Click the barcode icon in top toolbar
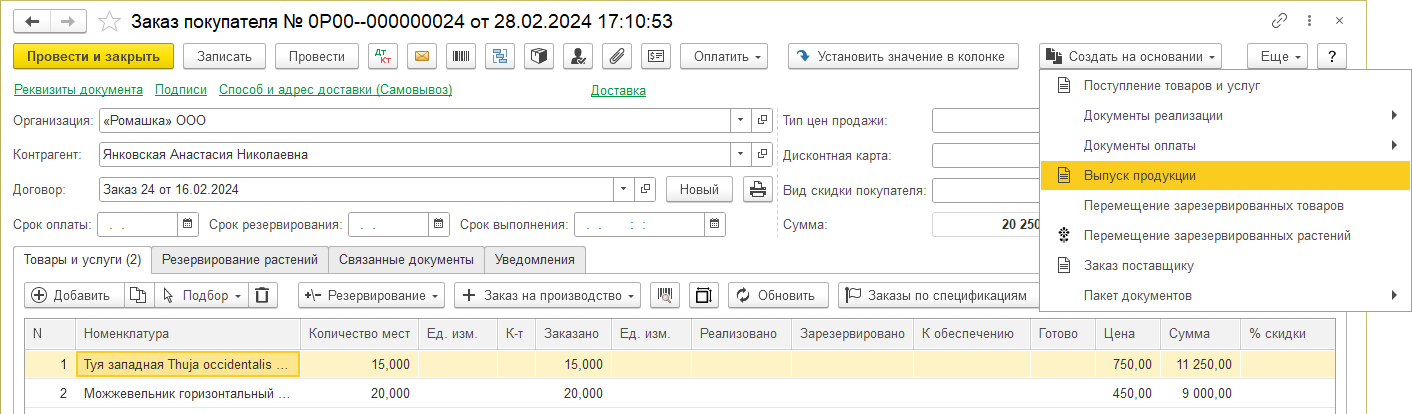 click(460, 57)
